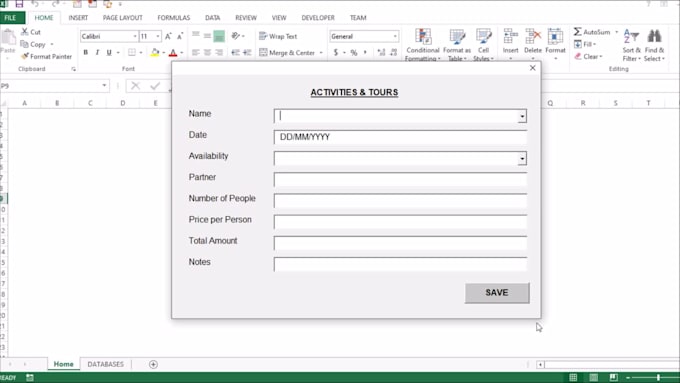Apply the Fill Color bucket

coord(155,52)
